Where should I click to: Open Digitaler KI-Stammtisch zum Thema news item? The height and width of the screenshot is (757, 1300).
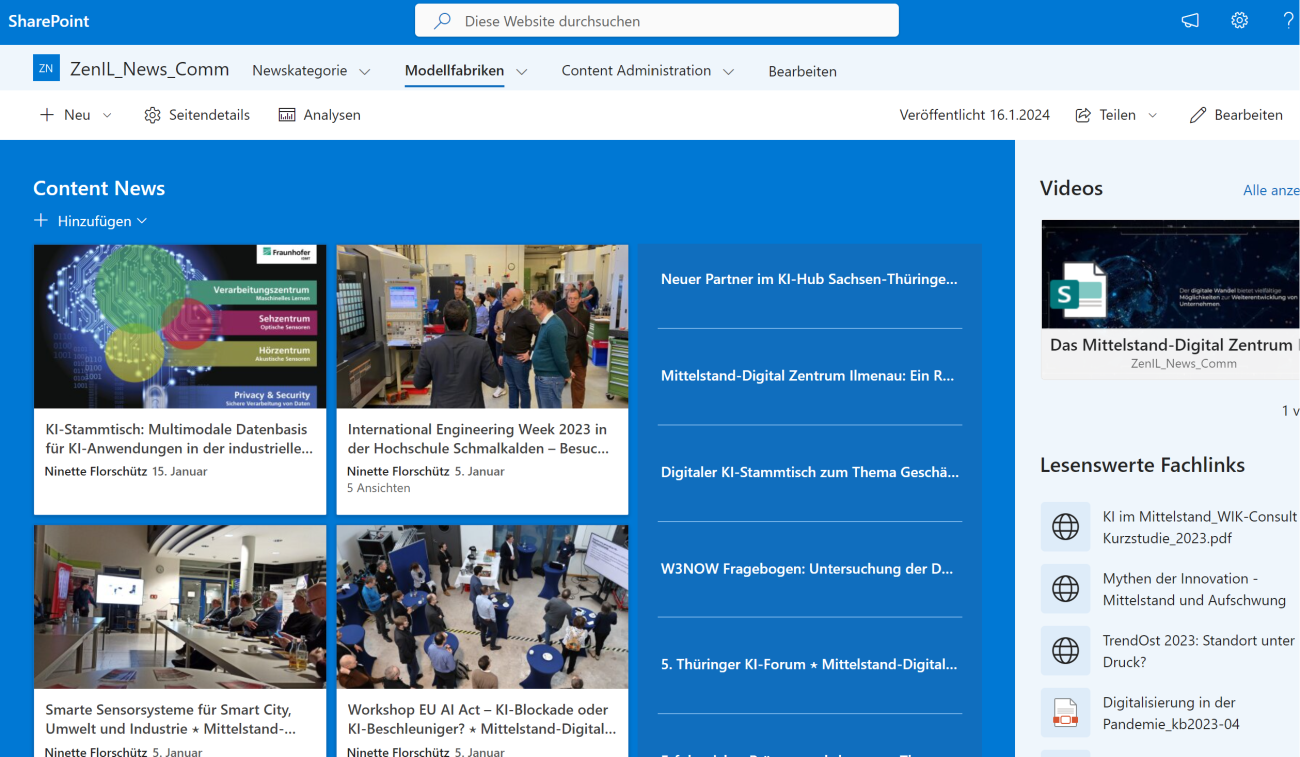809,472
